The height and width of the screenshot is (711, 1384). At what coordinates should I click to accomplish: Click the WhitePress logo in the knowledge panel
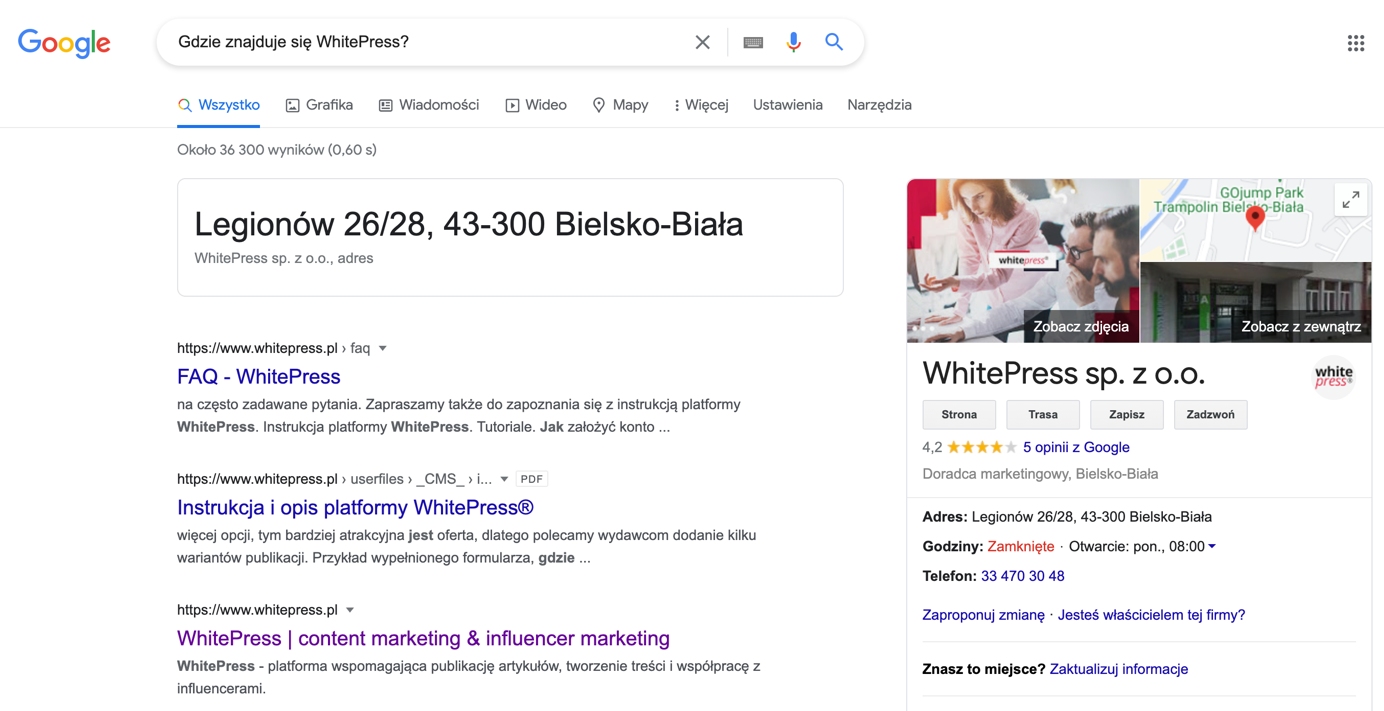(1333, 377)
